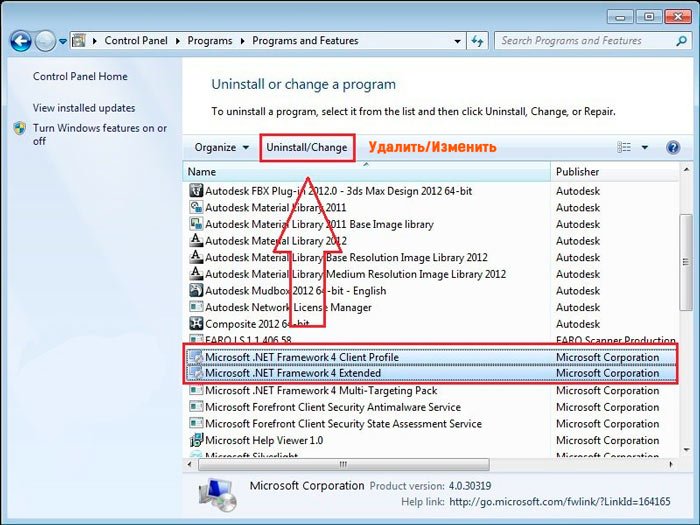The height and width of the screenshot is (525, 700).
Task: Click Microsoft Corporation publisher of .NET Extended
Action: [608, 373]
